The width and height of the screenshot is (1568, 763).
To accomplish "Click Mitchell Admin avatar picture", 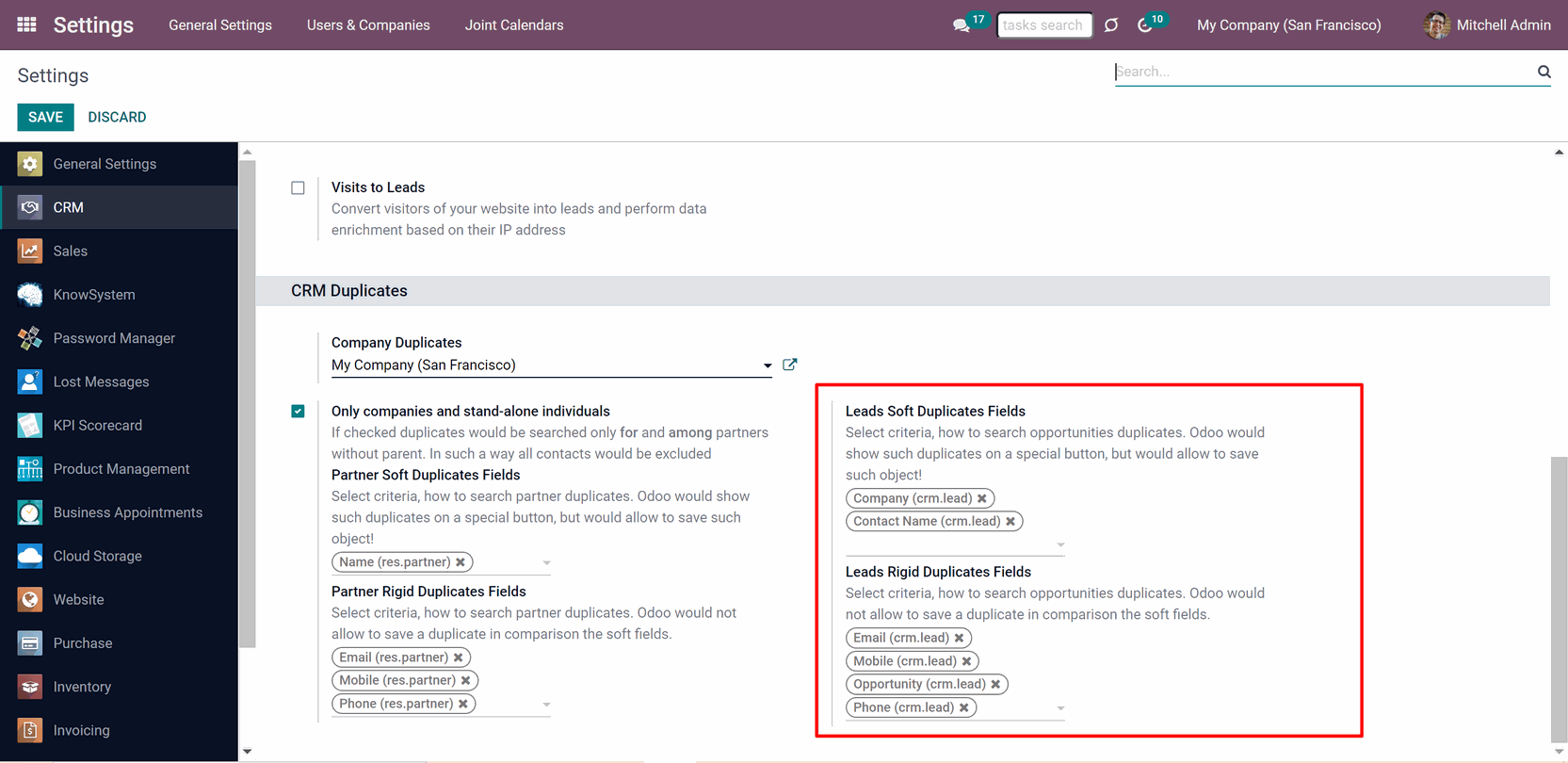I will tap(1436, 25).
